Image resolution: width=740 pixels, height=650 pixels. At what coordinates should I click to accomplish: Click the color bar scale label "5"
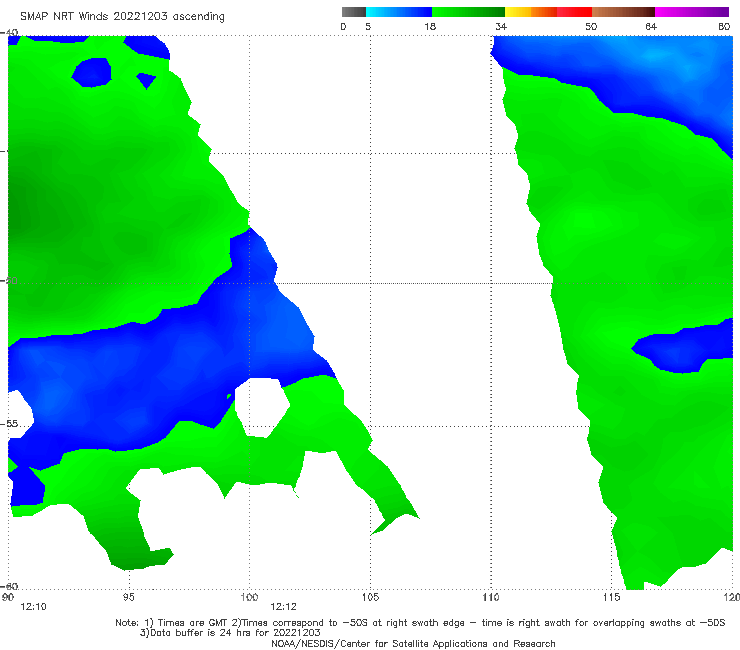point(368,27)
